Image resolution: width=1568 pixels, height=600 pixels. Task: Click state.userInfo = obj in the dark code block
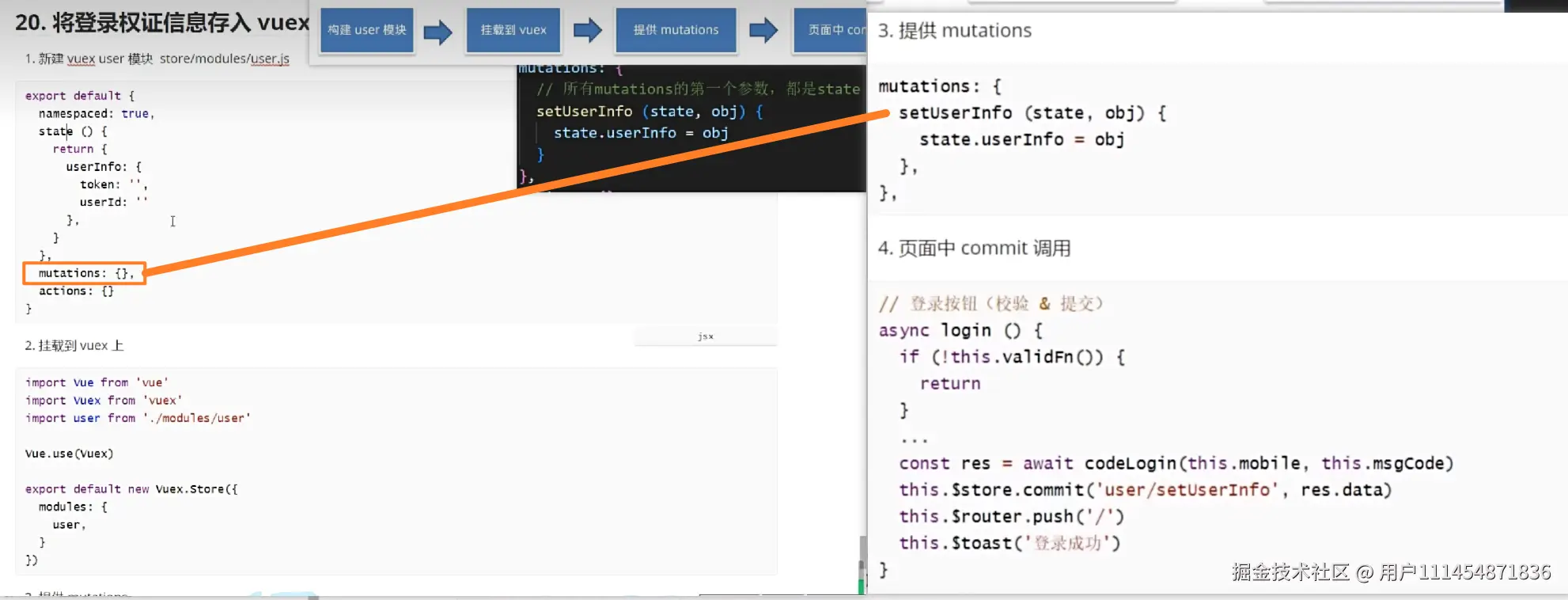[641, 133]
